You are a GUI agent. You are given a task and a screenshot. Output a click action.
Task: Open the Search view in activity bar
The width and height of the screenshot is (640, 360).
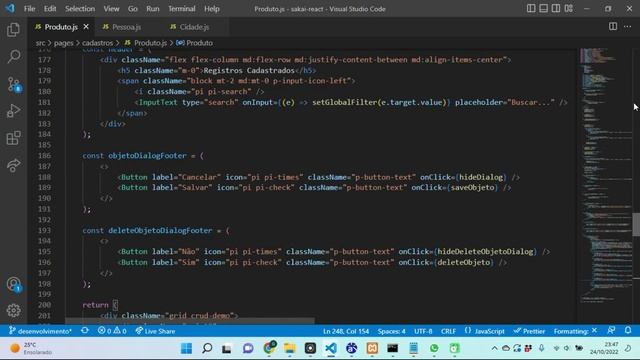tap(13, 56)
